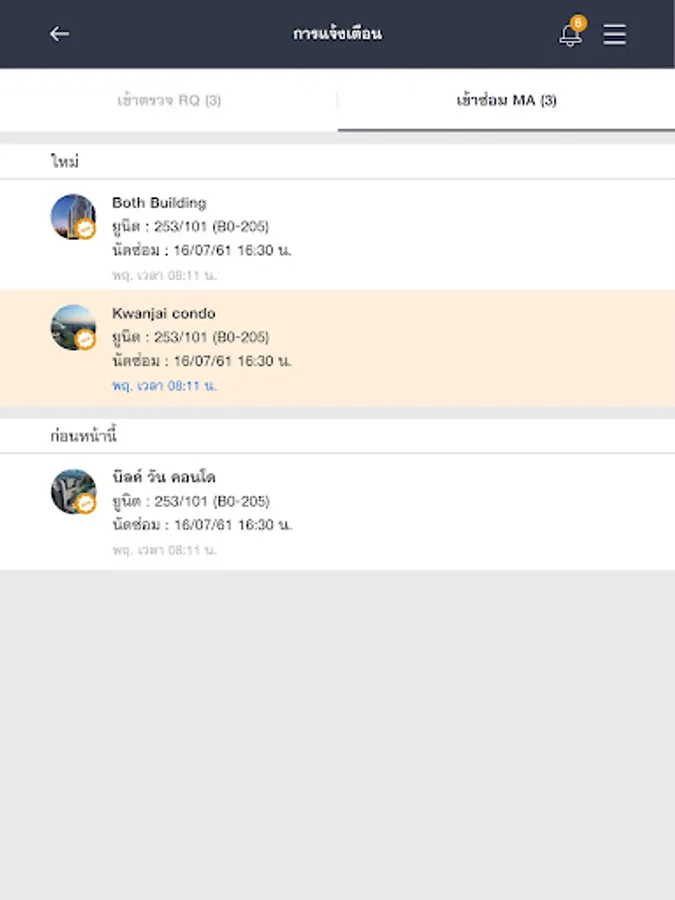Tap the Kwanjai condo avatar image
675x900 pixels.
pyautogui.click(x=72, y=326)
